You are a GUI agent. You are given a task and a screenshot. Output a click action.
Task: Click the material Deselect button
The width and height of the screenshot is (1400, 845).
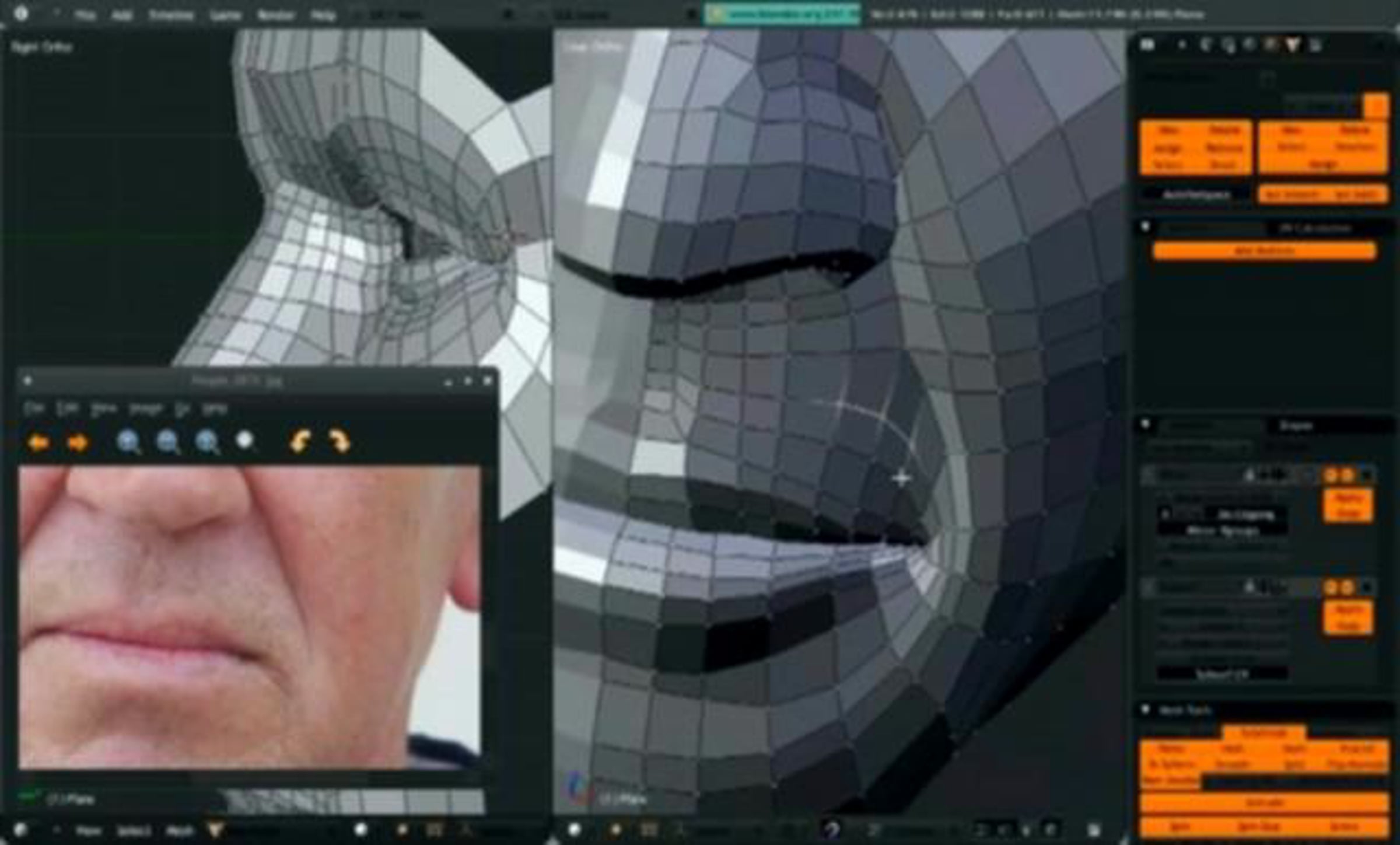pyautogui.click(x=1356, y=148)
